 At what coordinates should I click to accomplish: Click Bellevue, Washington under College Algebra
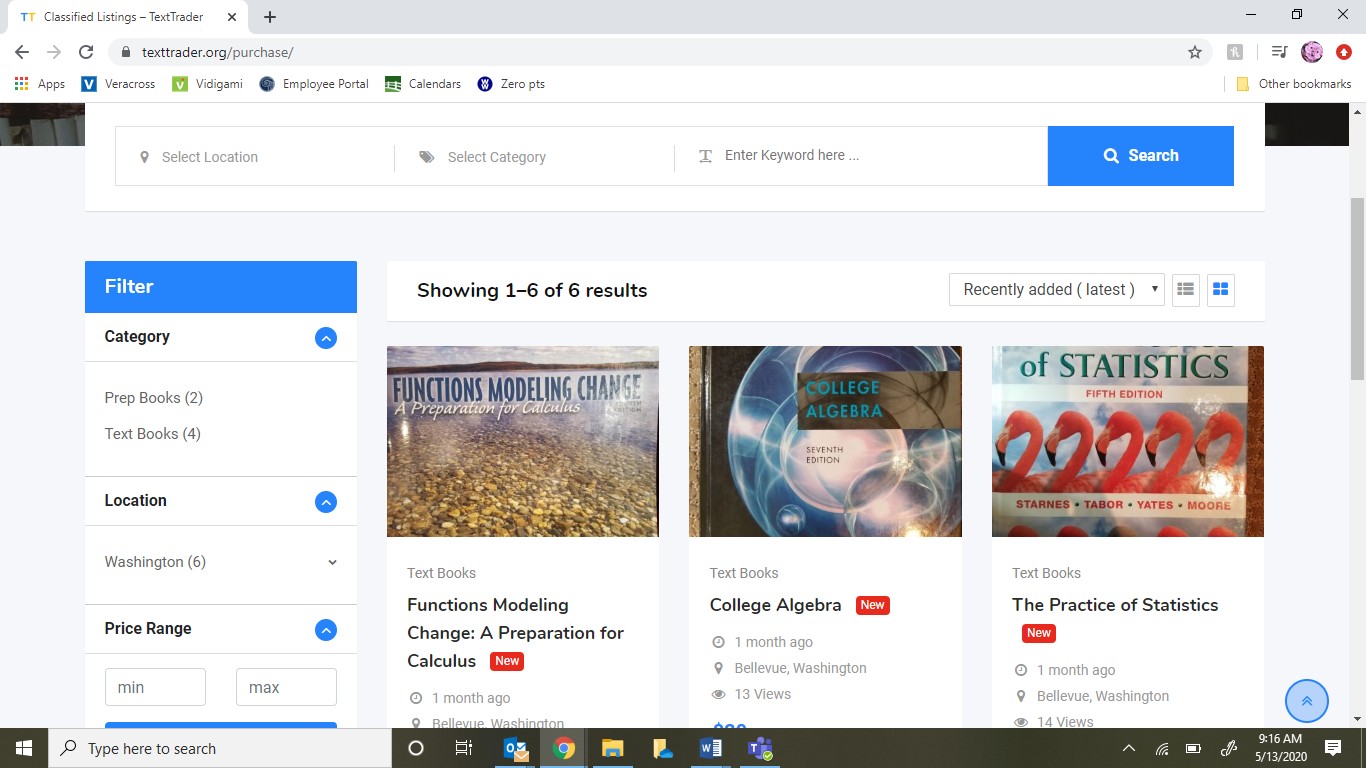tap(800, 668)
